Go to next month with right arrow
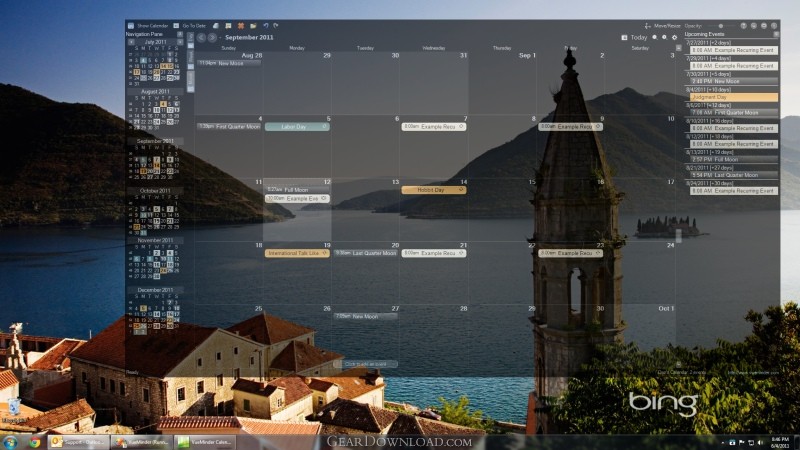 pyautogui.click(x=212, y=37)
